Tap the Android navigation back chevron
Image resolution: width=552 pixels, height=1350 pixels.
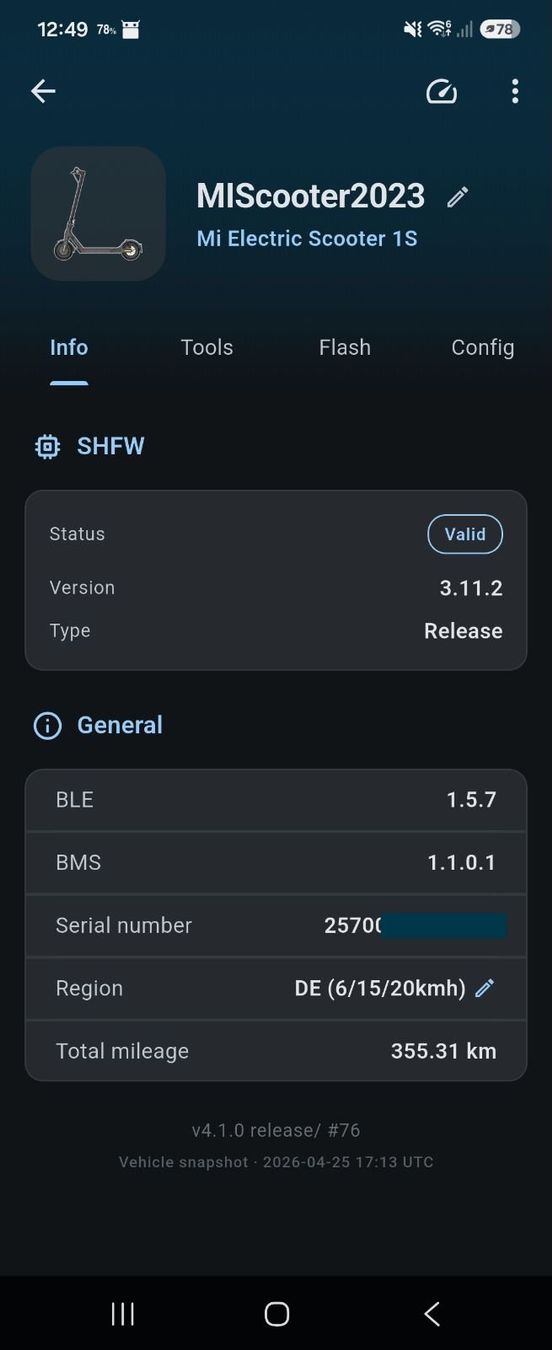coord(432,1314)
